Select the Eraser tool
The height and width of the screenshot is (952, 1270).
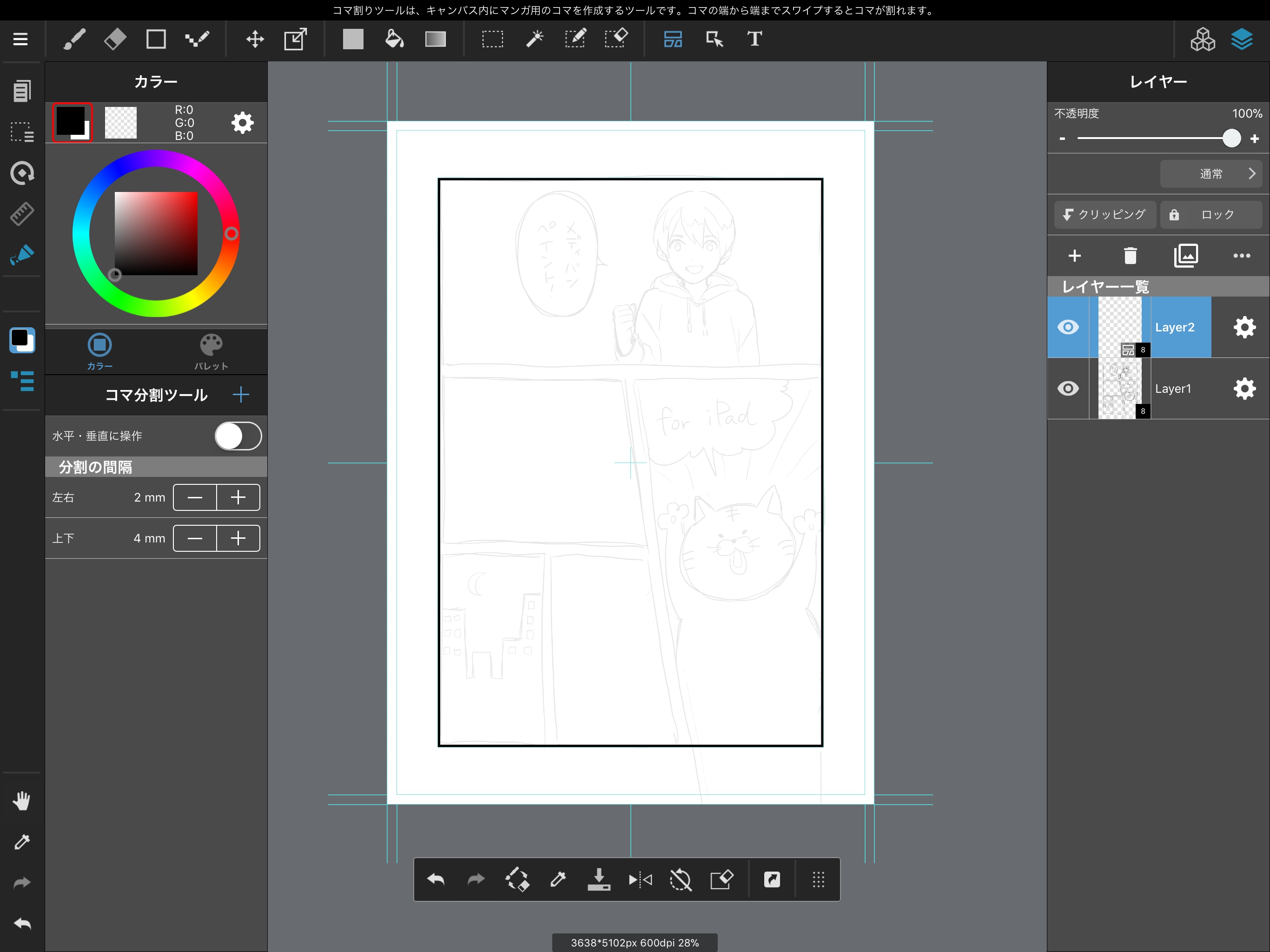point(115,39)
